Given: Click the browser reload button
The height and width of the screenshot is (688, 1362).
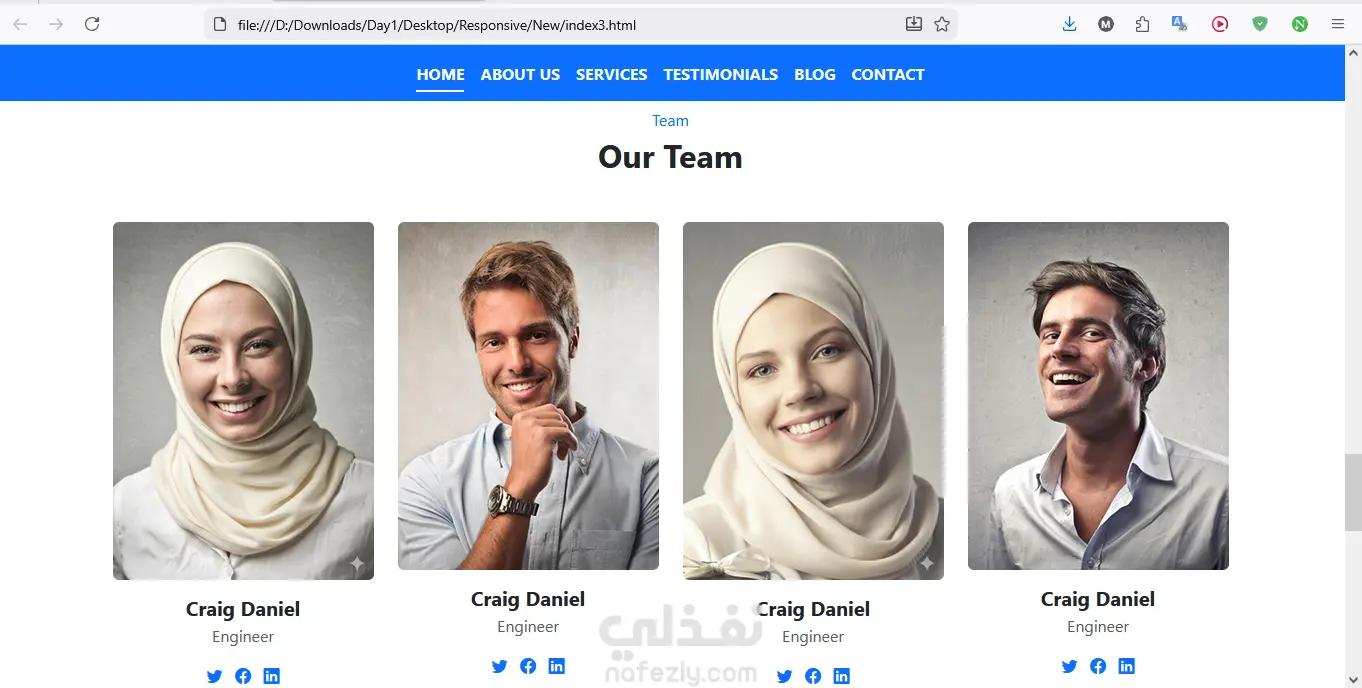Looking at the screenshot, I should [x=92, y=24].
